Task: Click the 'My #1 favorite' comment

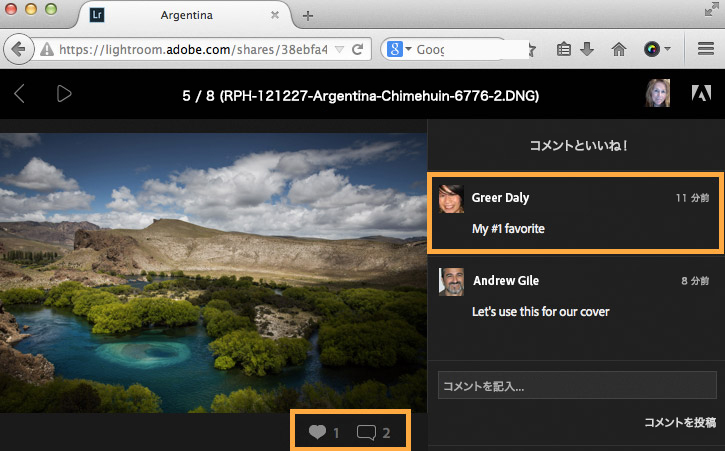Action: (508, 229)
